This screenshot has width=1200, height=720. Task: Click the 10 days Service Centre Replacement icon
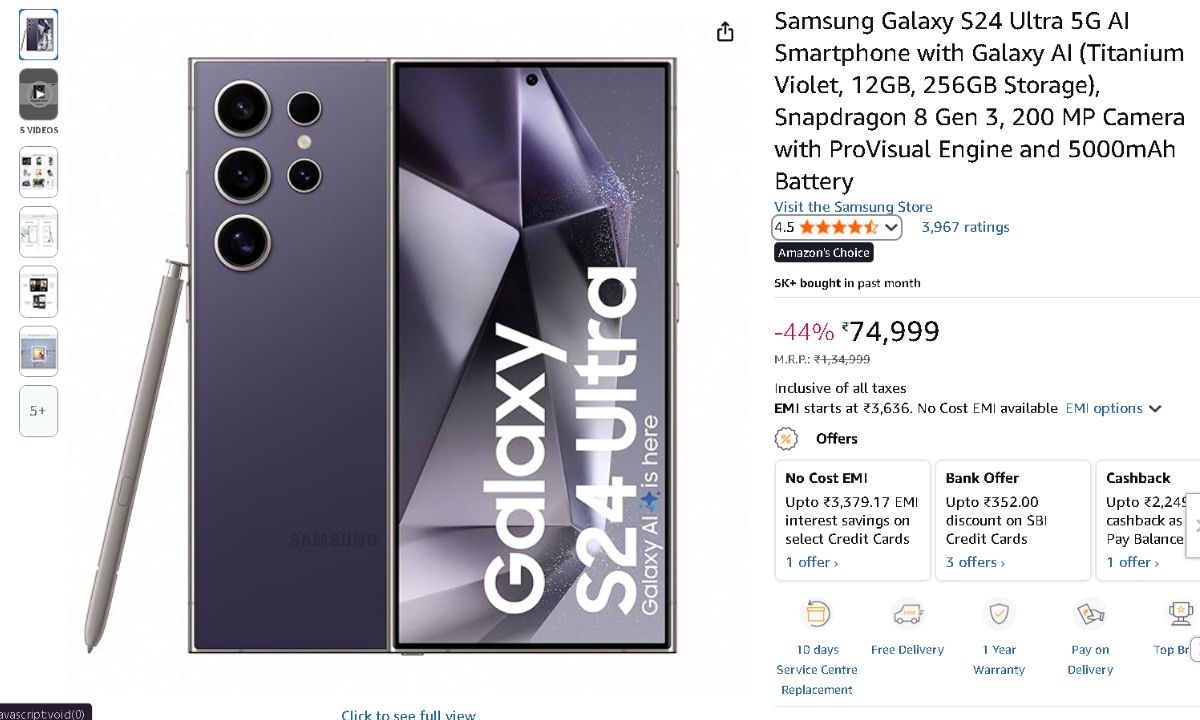[817, 614]
